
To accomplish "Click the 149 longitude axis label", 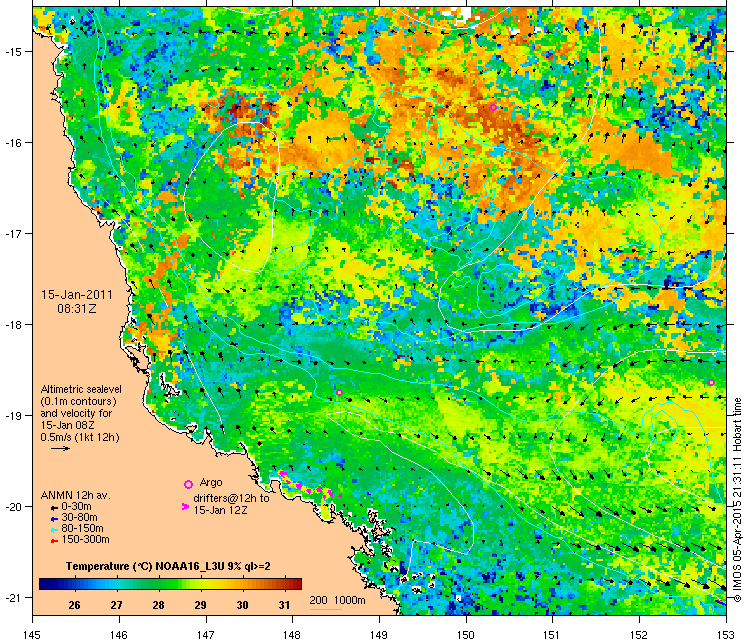I will (x=379, y=634).
